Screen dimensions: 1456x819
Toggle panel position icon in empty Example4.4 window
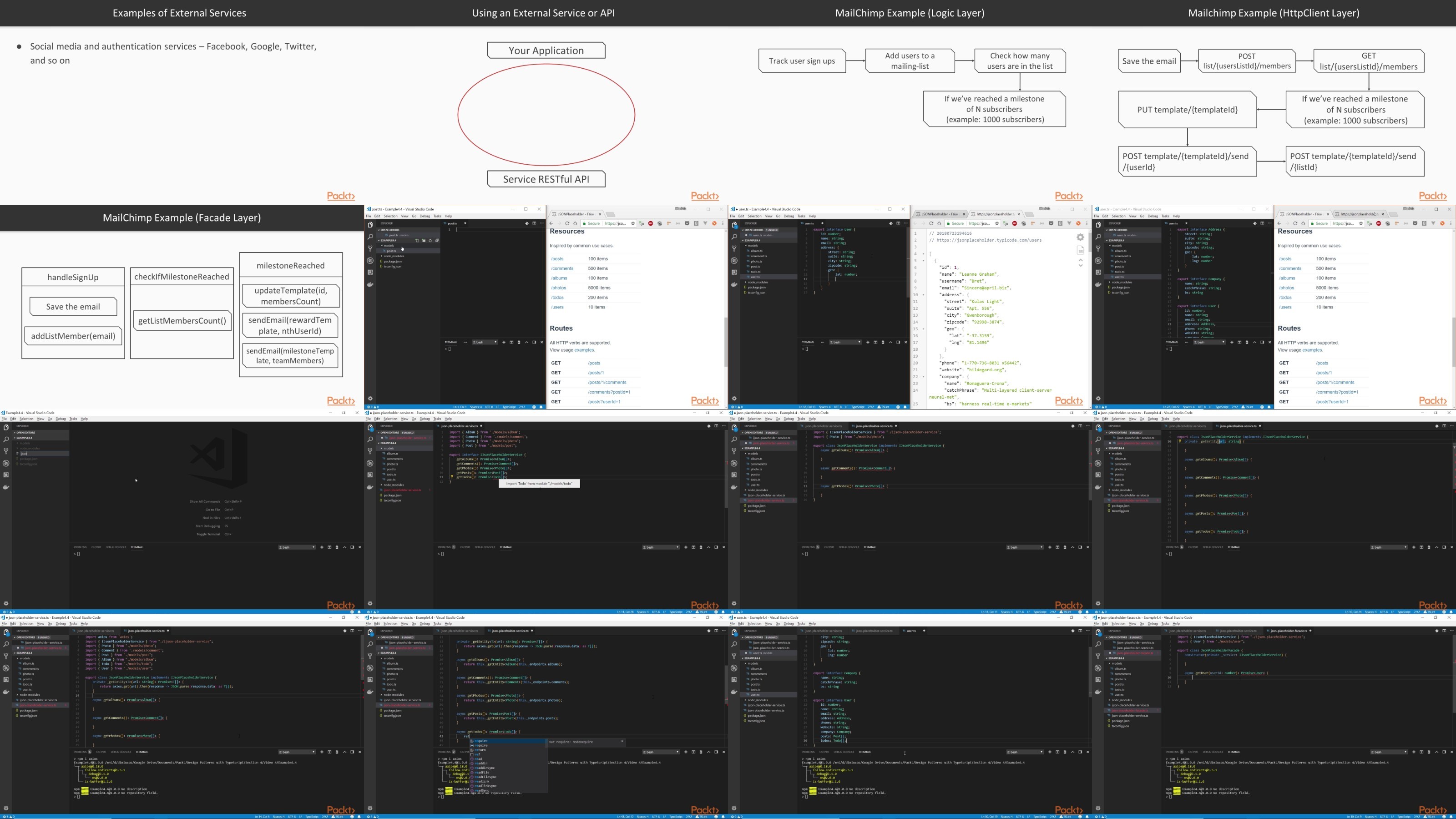point(352,547)
